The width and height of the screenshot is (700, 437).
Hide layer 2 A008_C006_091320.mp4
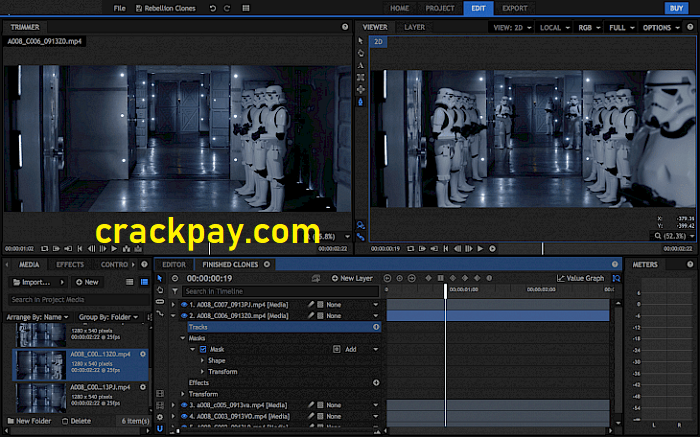pyautogui.click(x=183, y=316)
